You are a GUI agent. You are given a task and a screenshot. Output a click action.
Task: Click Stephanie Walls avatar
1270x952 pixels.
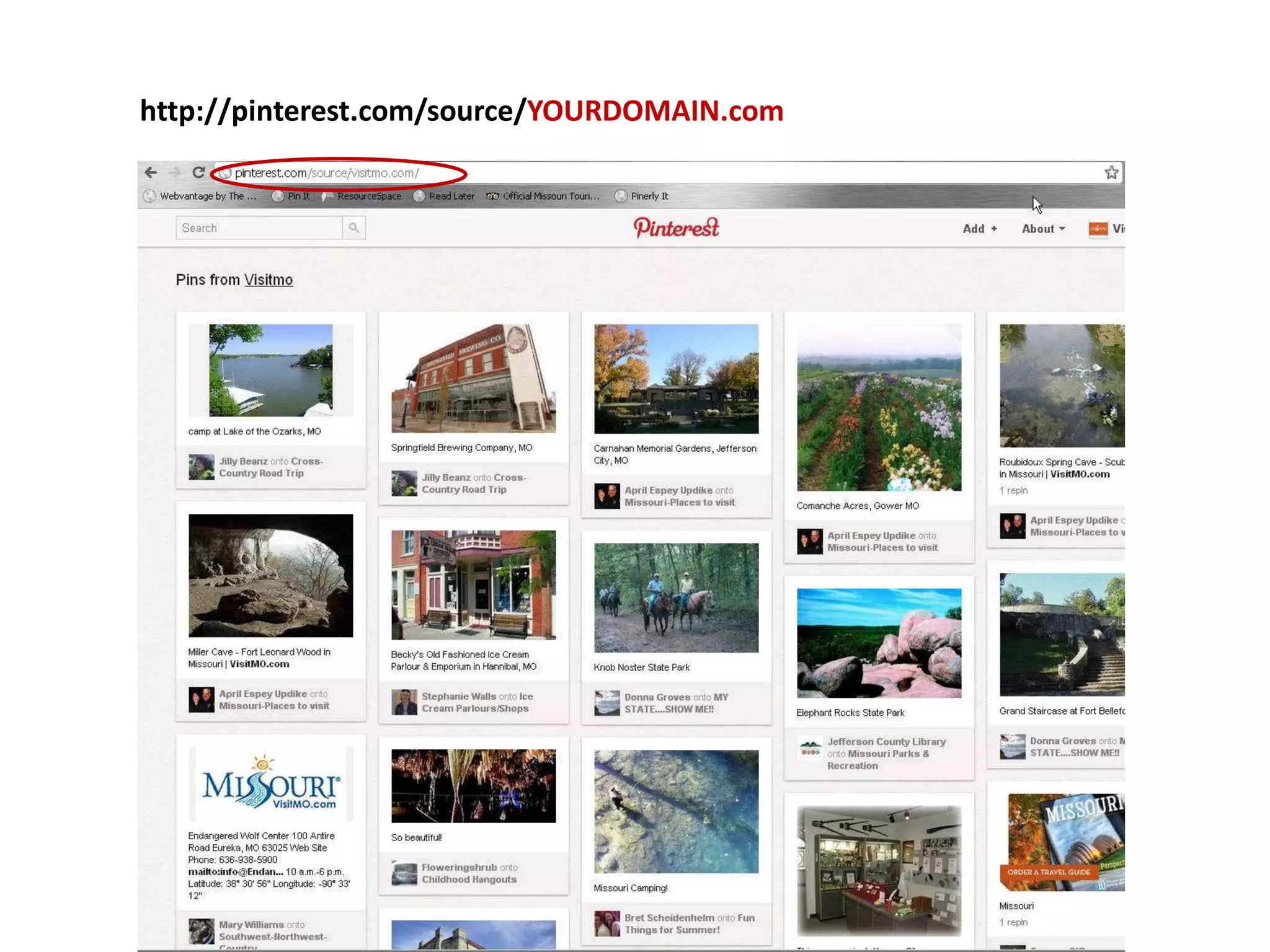404,702
